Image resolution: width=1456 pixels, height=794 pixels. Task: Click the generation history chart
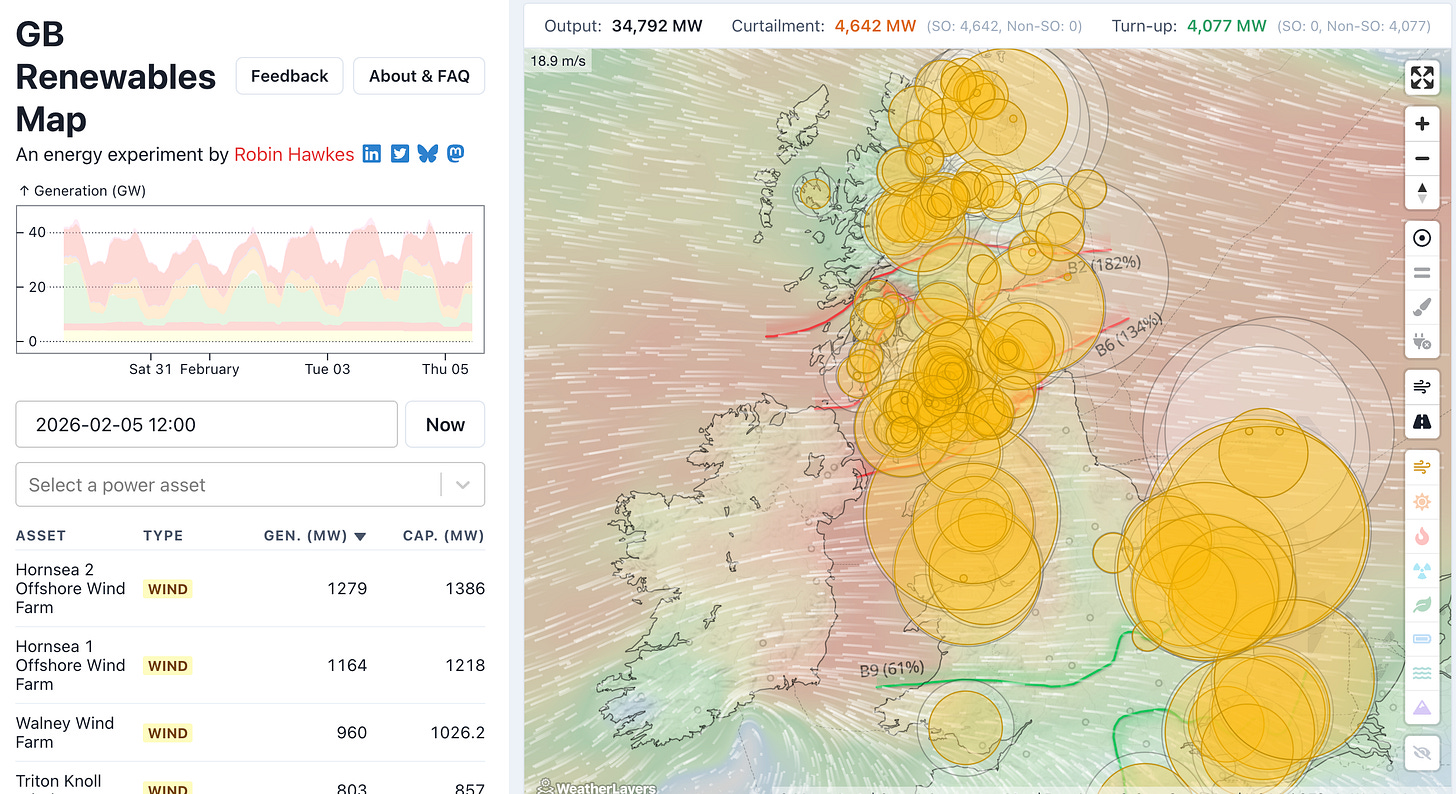(x=250, y=279)
